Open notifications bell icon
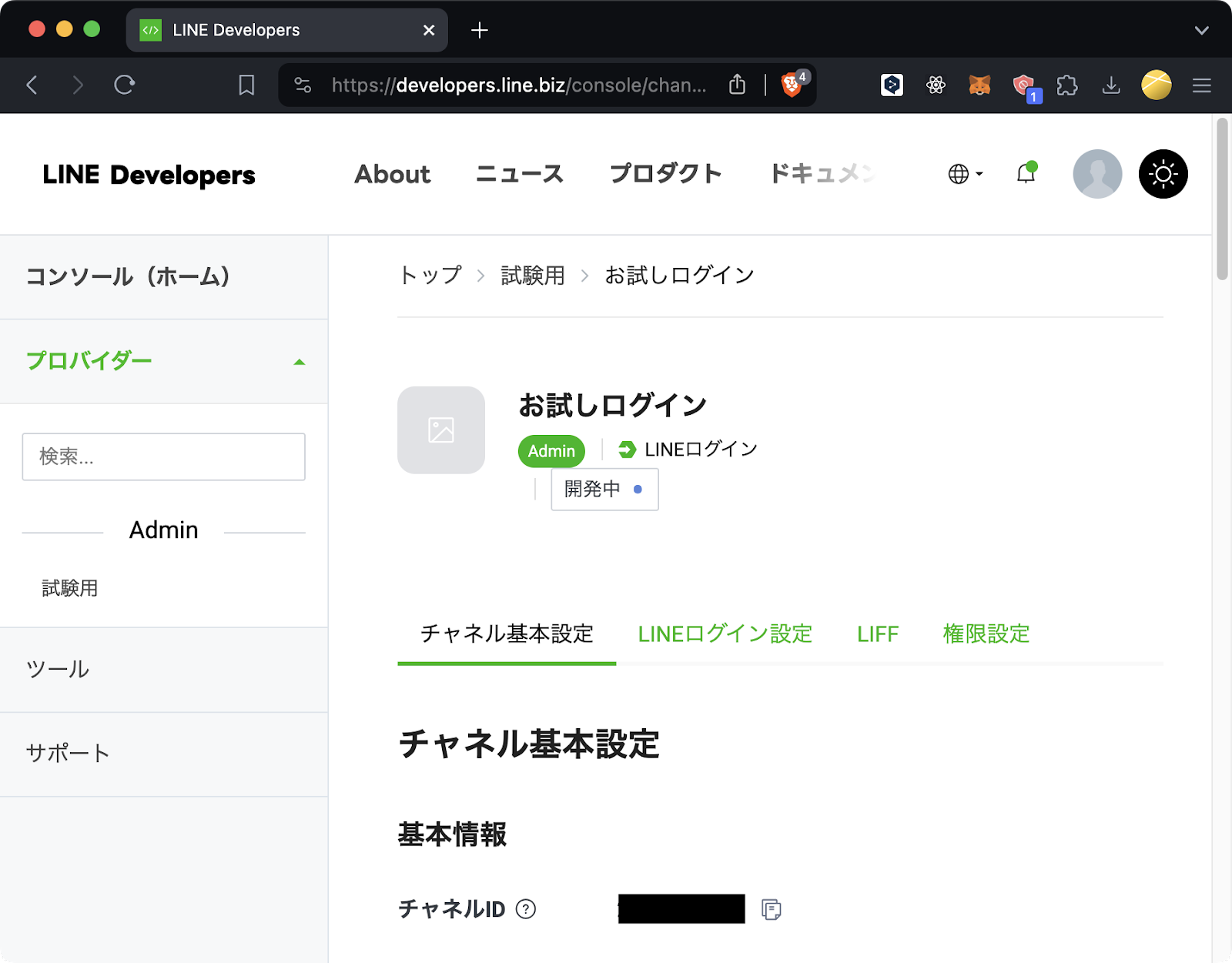Image resolution: width=1232 pixels, height=963 pixels. coord(1026,173)
